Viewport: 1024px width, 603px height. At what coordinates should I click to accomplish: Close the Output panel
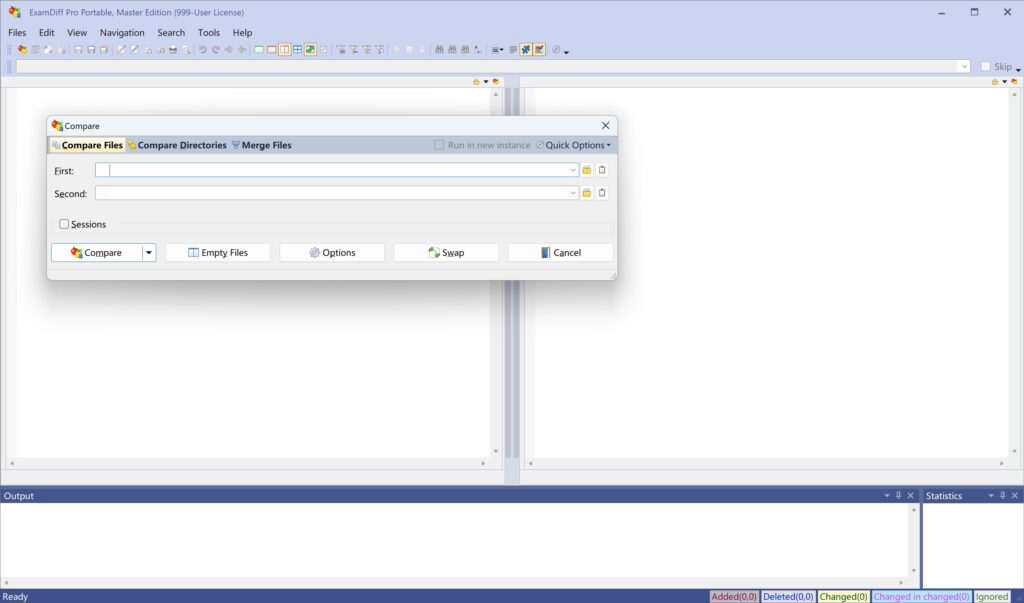point(910,495)
